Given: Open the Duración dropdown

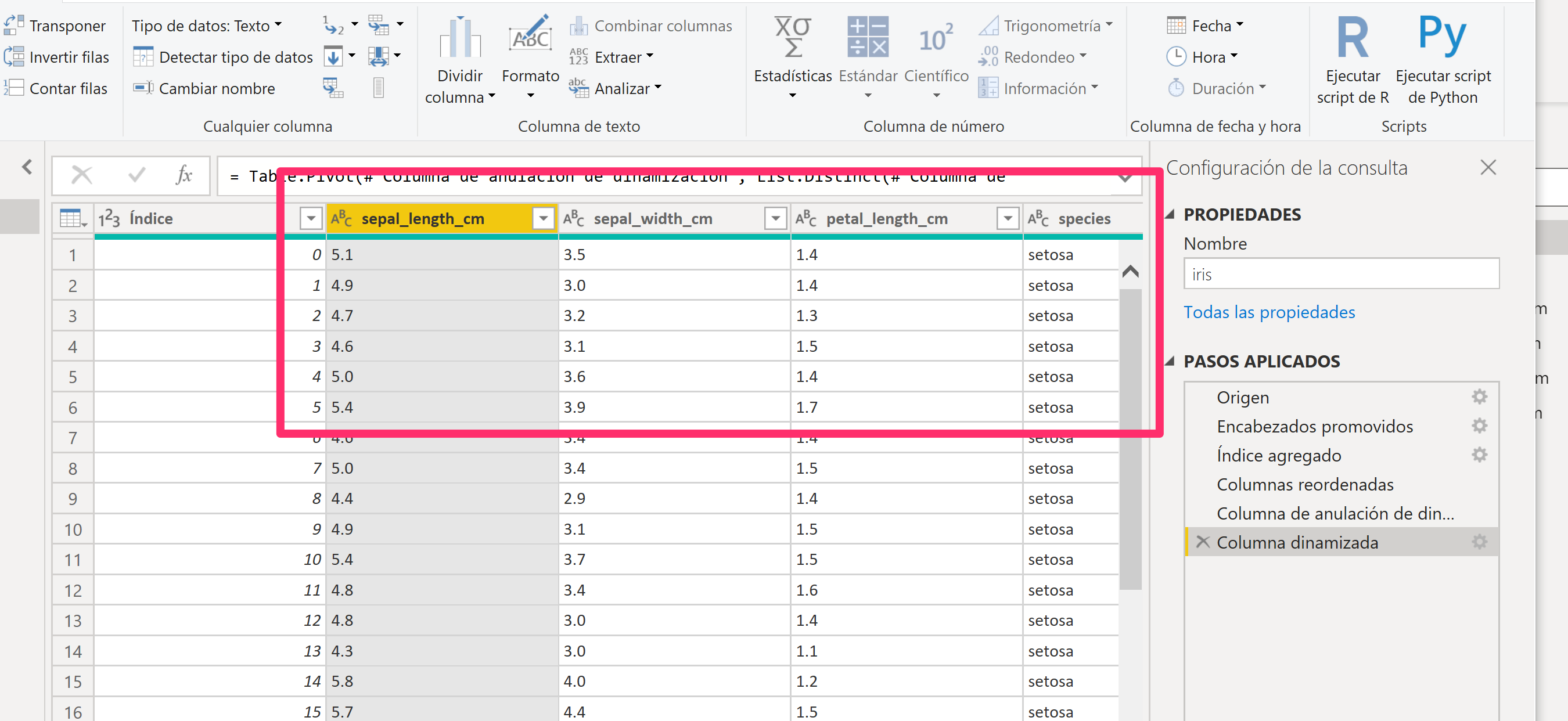Looking at the screenshot, I should click(1216, 88).
